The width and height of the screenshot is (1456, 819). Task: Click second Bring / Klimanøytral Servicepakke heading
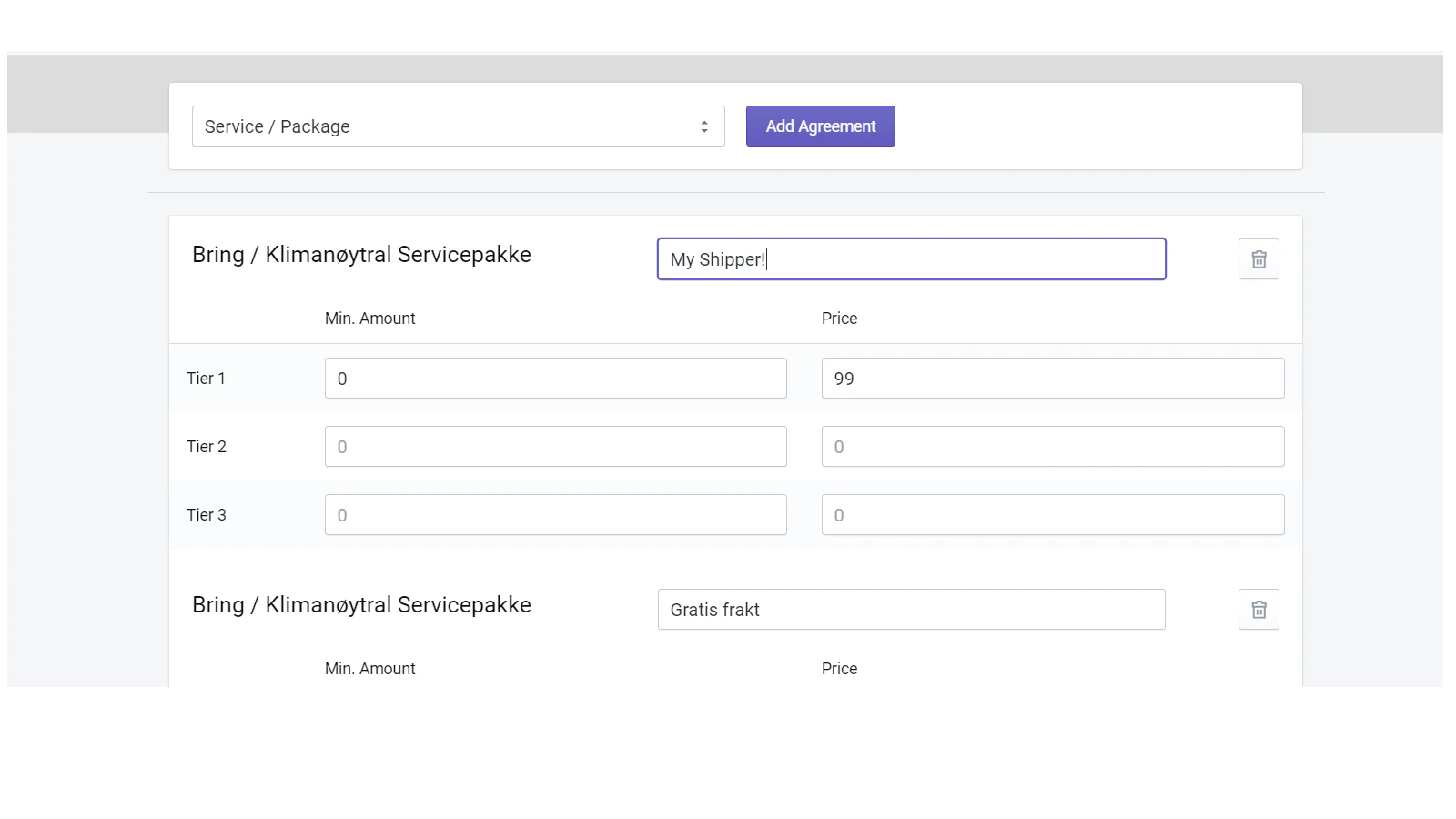coord(361,605)
